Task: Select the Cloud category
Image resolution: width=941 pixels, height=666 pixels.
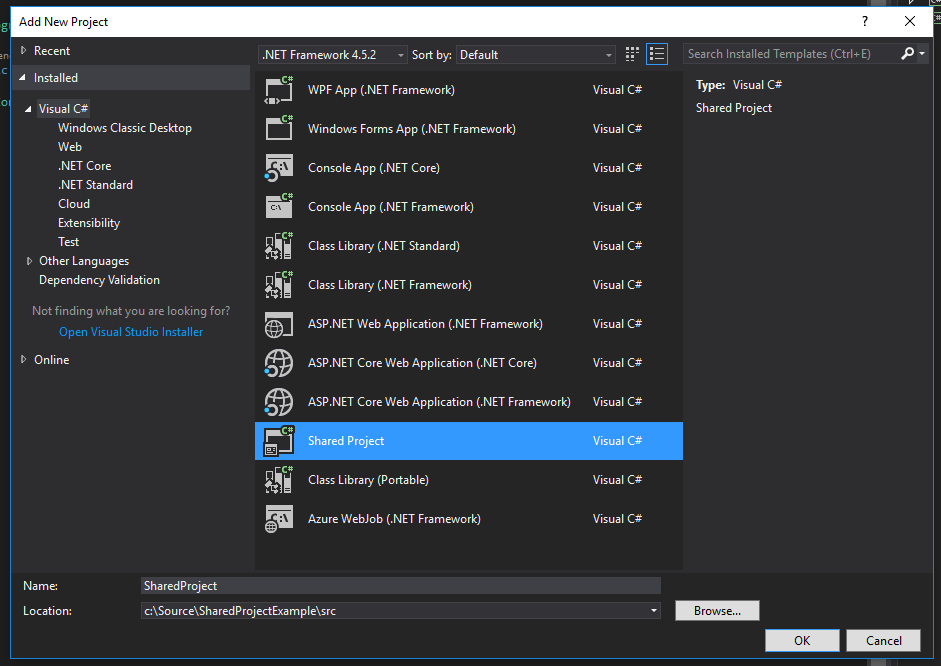Action: [74, 204]
